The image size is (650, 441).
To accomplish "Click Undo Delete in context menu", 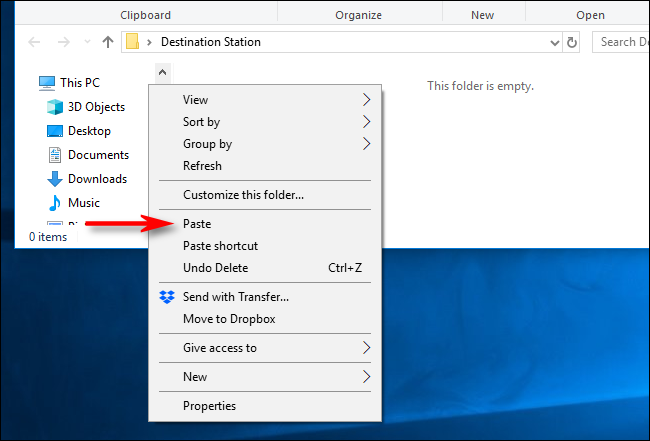I will [215, 268].
